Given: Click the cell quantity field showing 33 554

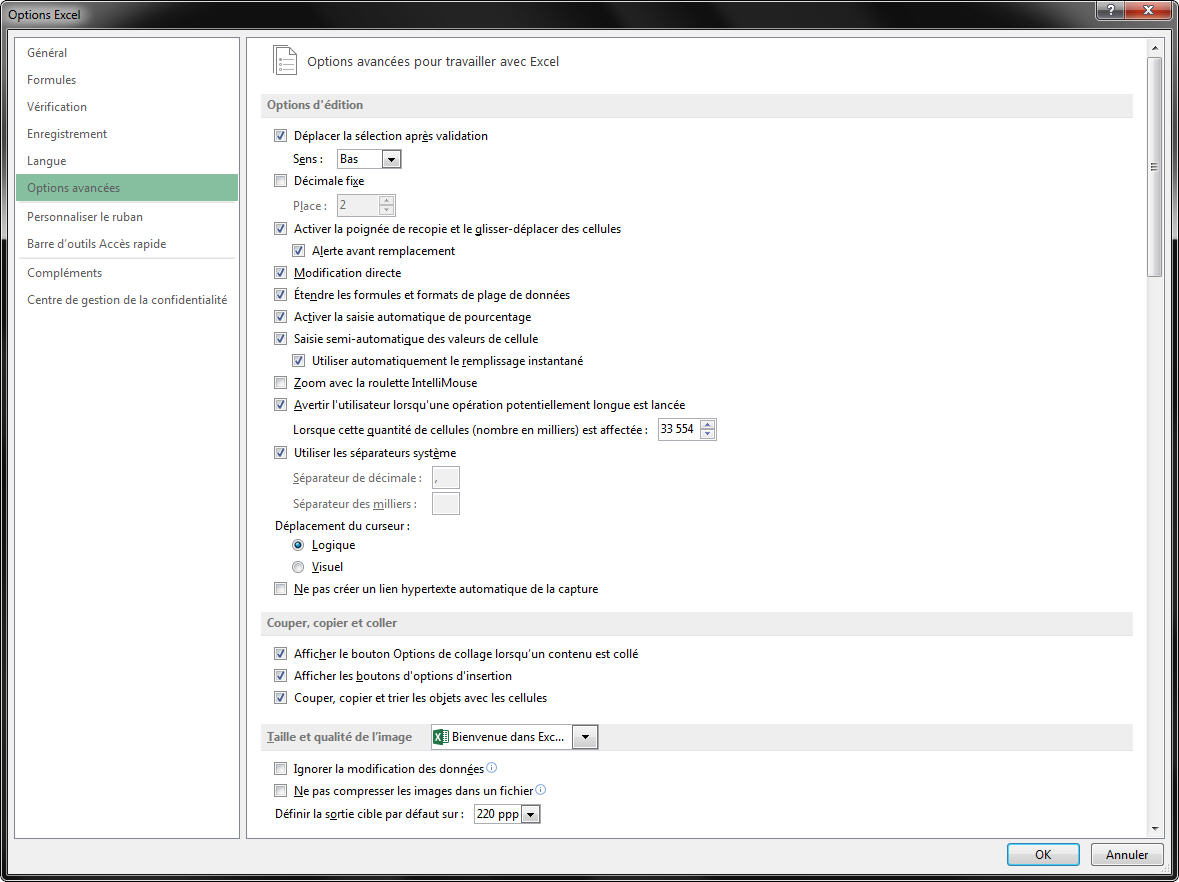Looking at the screenshot, I should pyautogui.click(x=679, y=429).
